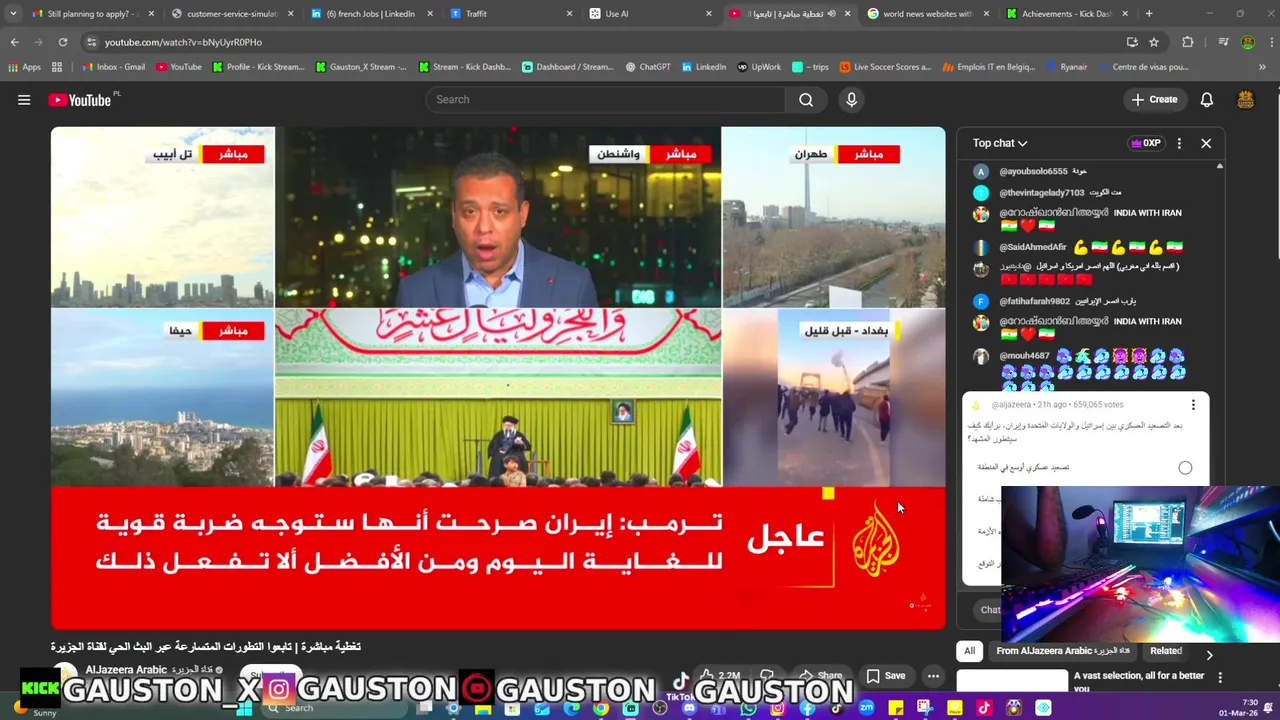The height and width of the screenshot is (720, 1280).
Task: Open a new browser tab
Action: (x=1149, y=14)
